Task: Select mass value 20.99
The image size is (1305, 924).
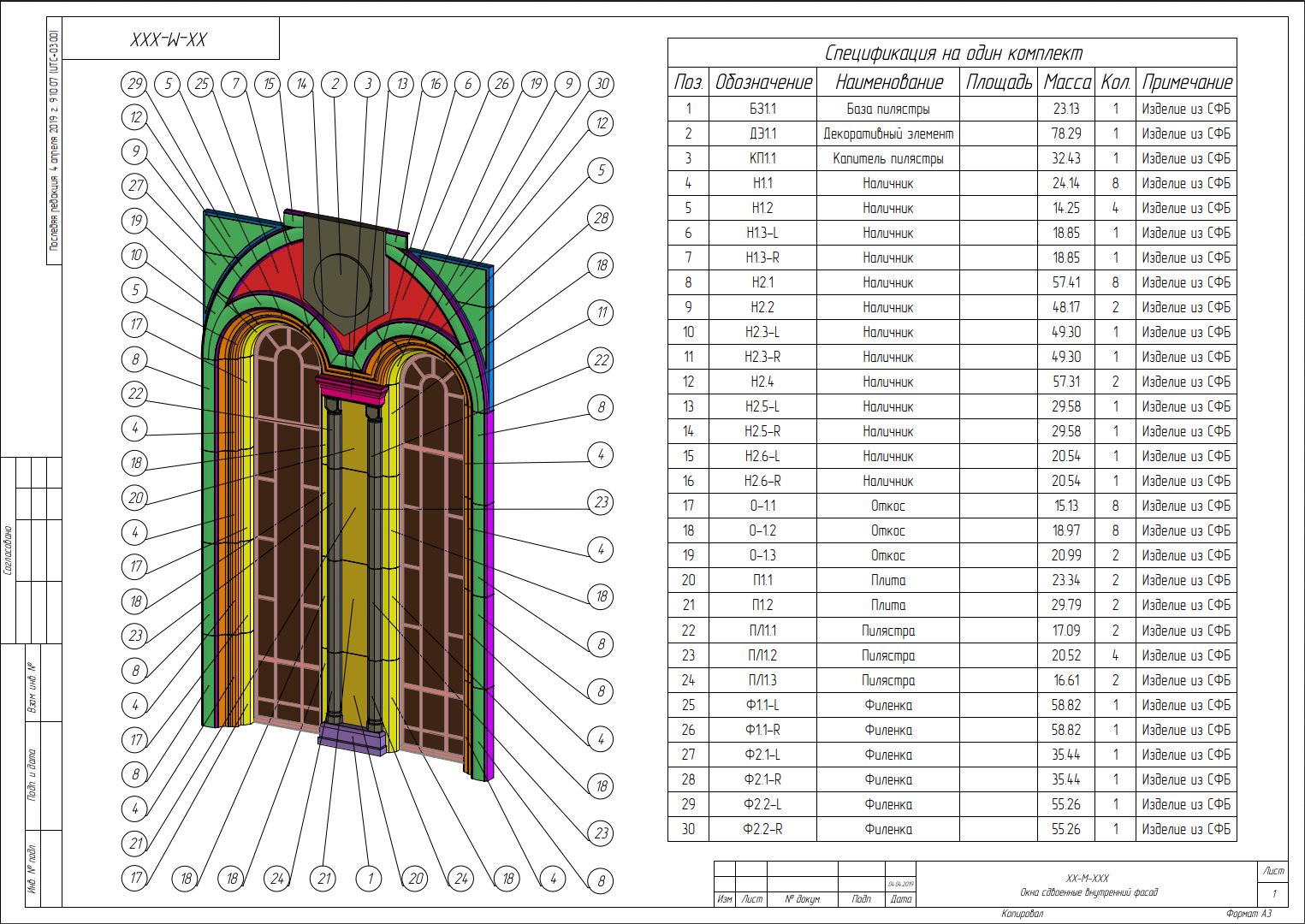Action: tap(1066, 555)
